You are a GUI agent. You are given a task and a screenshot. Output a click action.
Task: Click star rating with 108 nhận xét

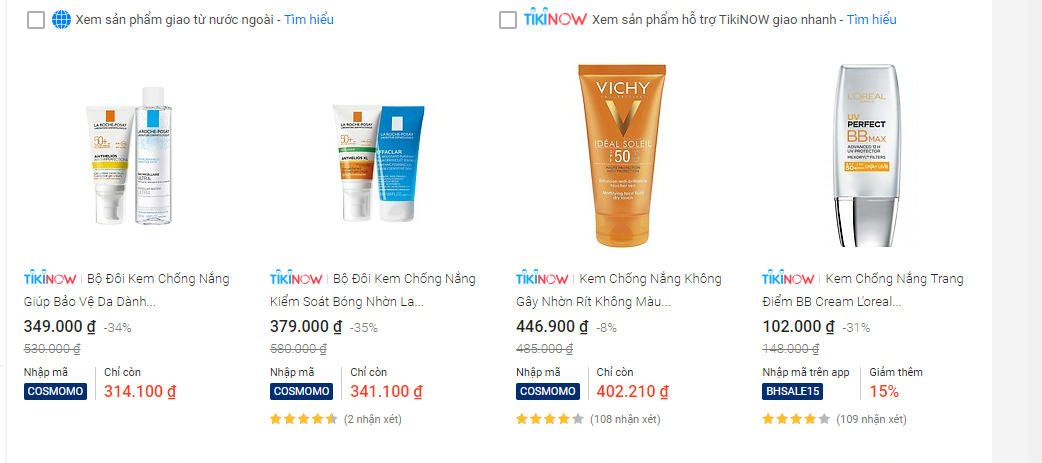coord(550,419)
